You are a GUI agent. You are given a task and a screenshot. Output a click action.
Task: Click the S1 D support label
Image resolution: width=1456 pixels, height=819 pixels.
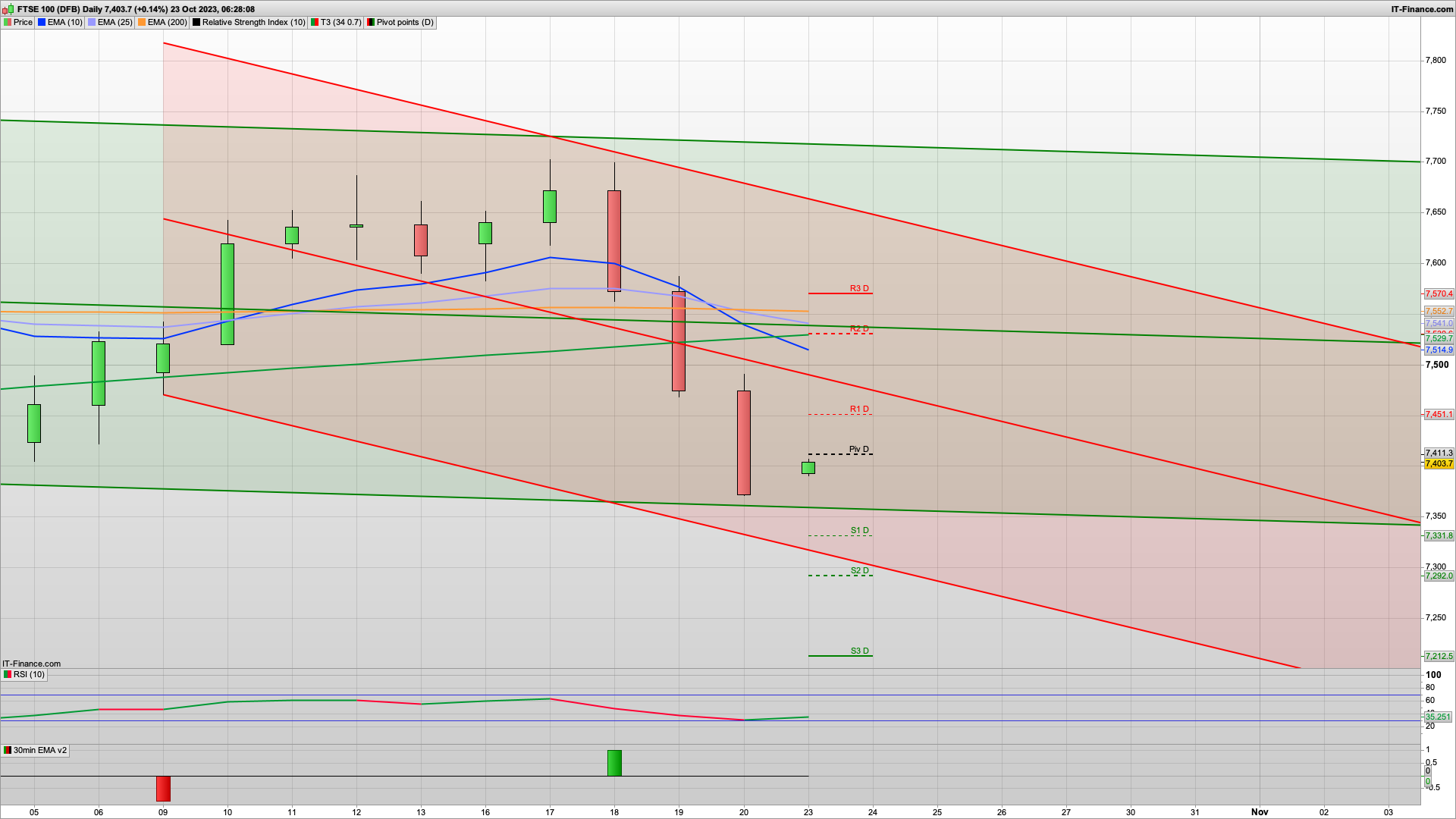point(859,530)
